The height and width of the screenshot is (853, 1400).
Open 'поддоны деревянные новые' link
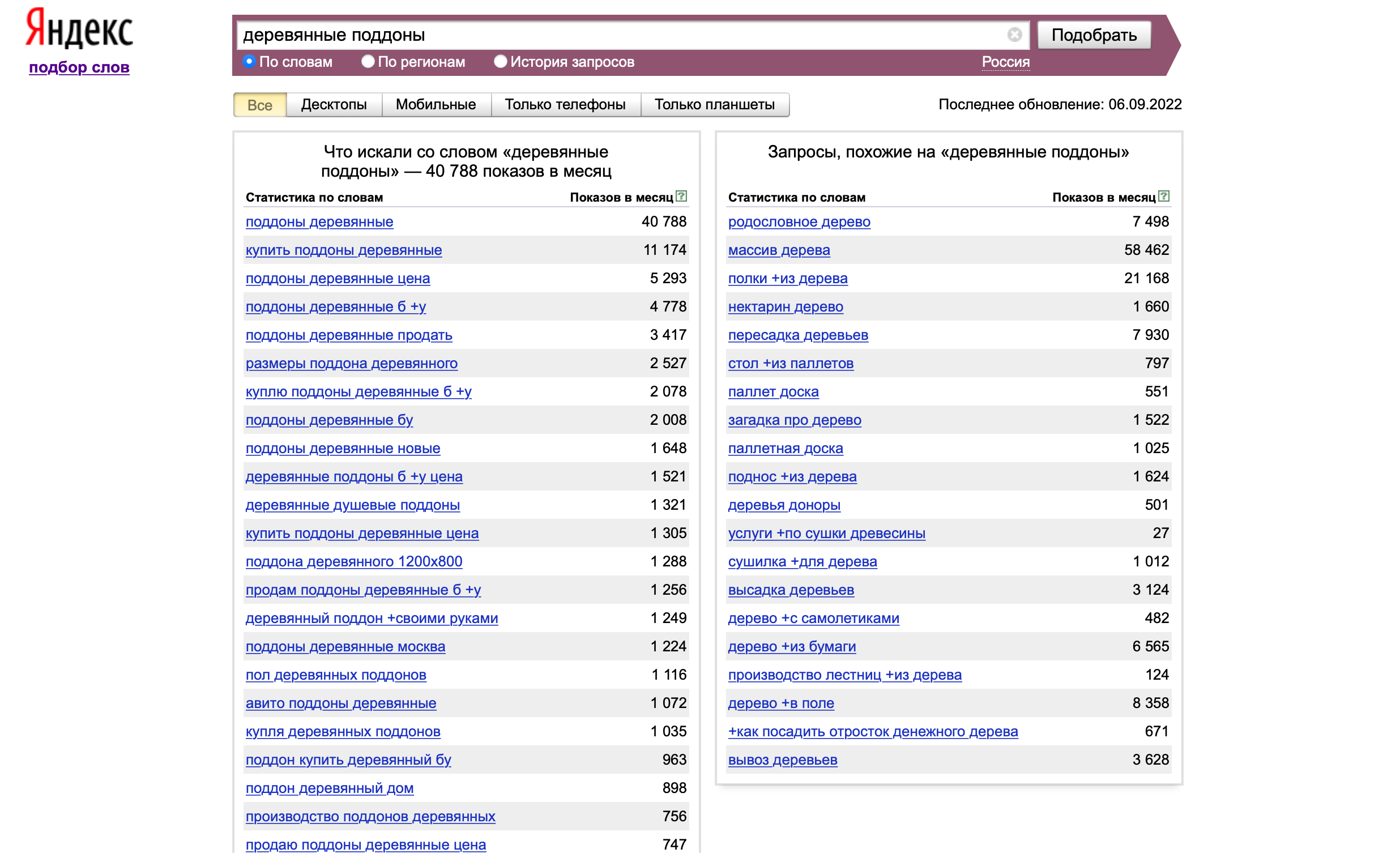tap(343, 449)
